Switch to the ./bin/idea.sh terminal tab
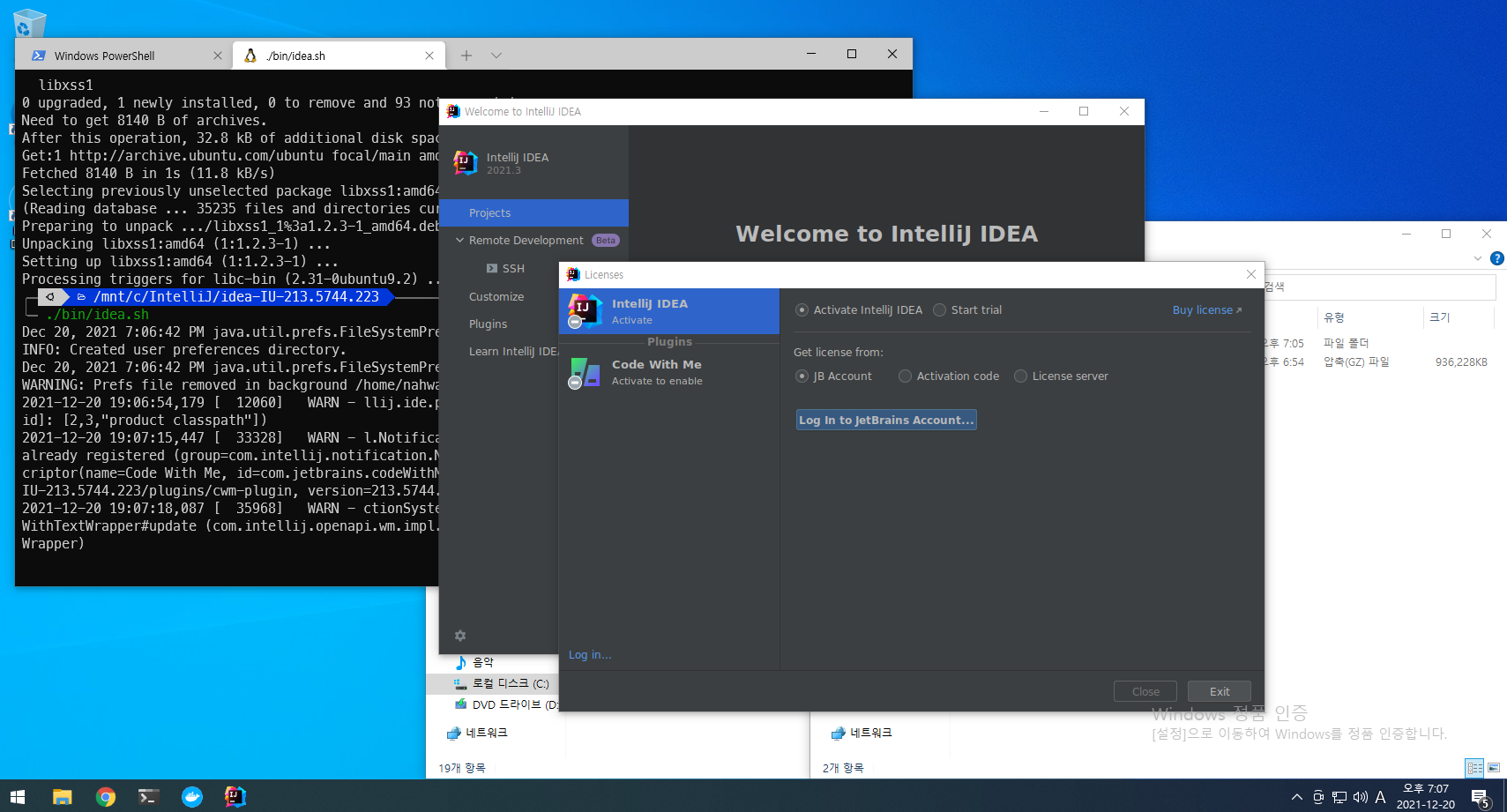 (x=339, y=56)
